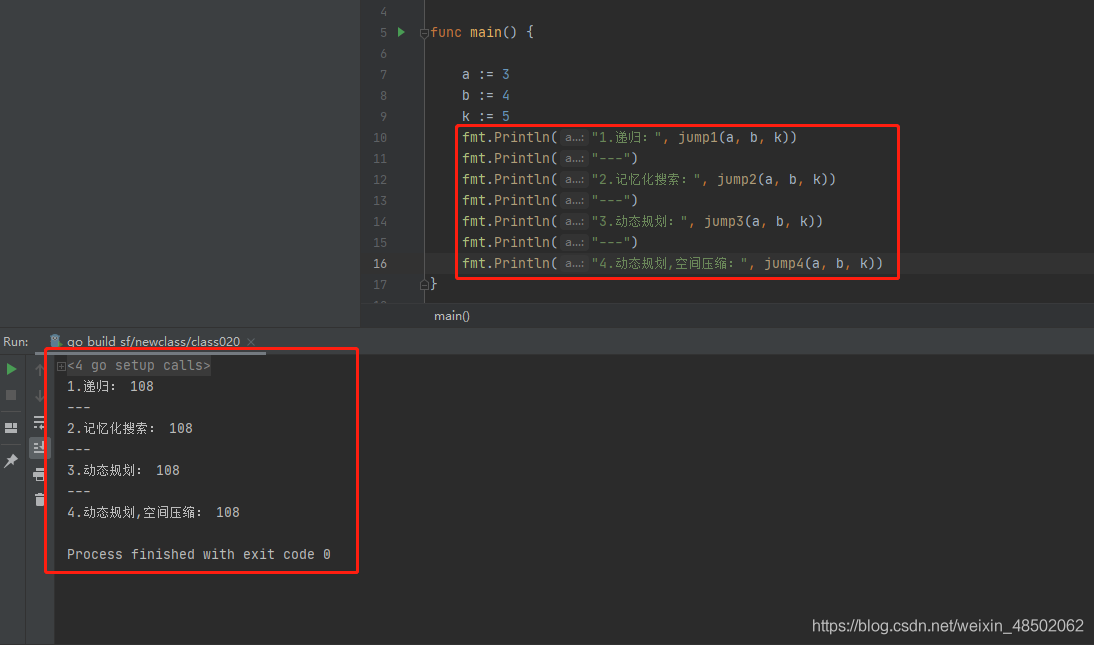
Task: Click the jump3(a, b, k) call
Action: pos(760,221)
